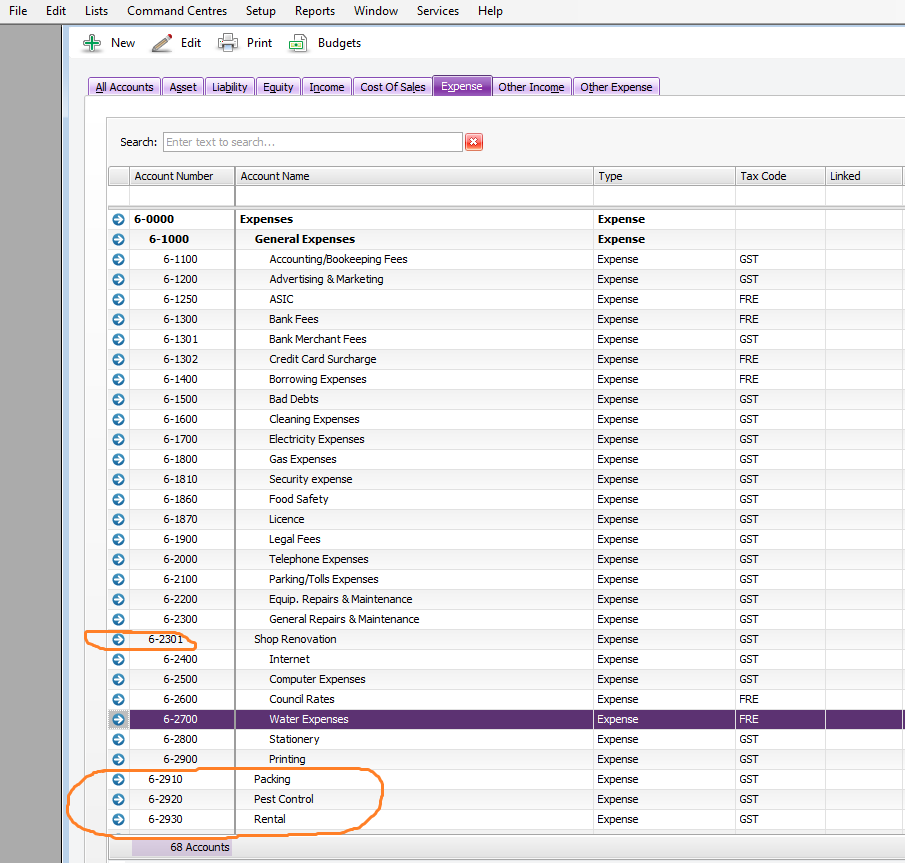Create a new account with the New icon
905x863 pixels.
[x=92, y=42]
